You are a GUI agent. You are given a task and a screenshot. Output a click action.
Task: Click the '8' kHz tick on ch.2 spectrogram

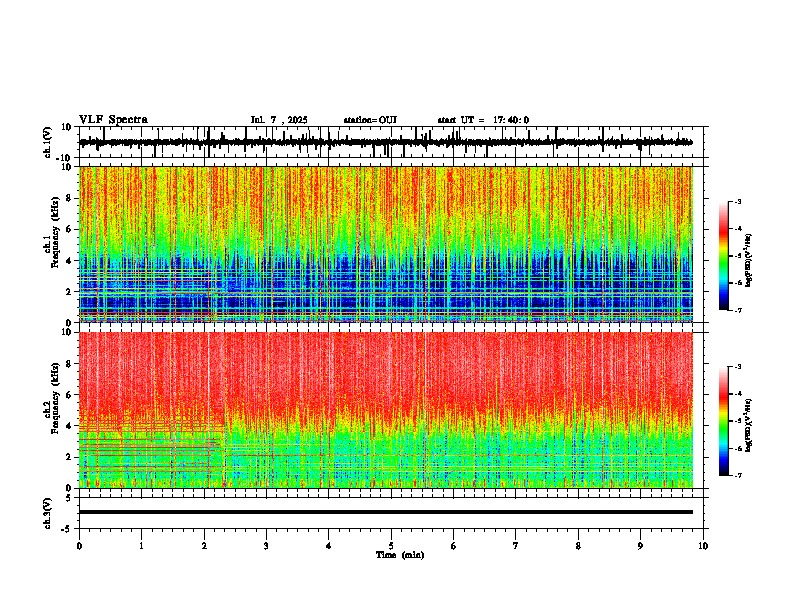(70, 364)
